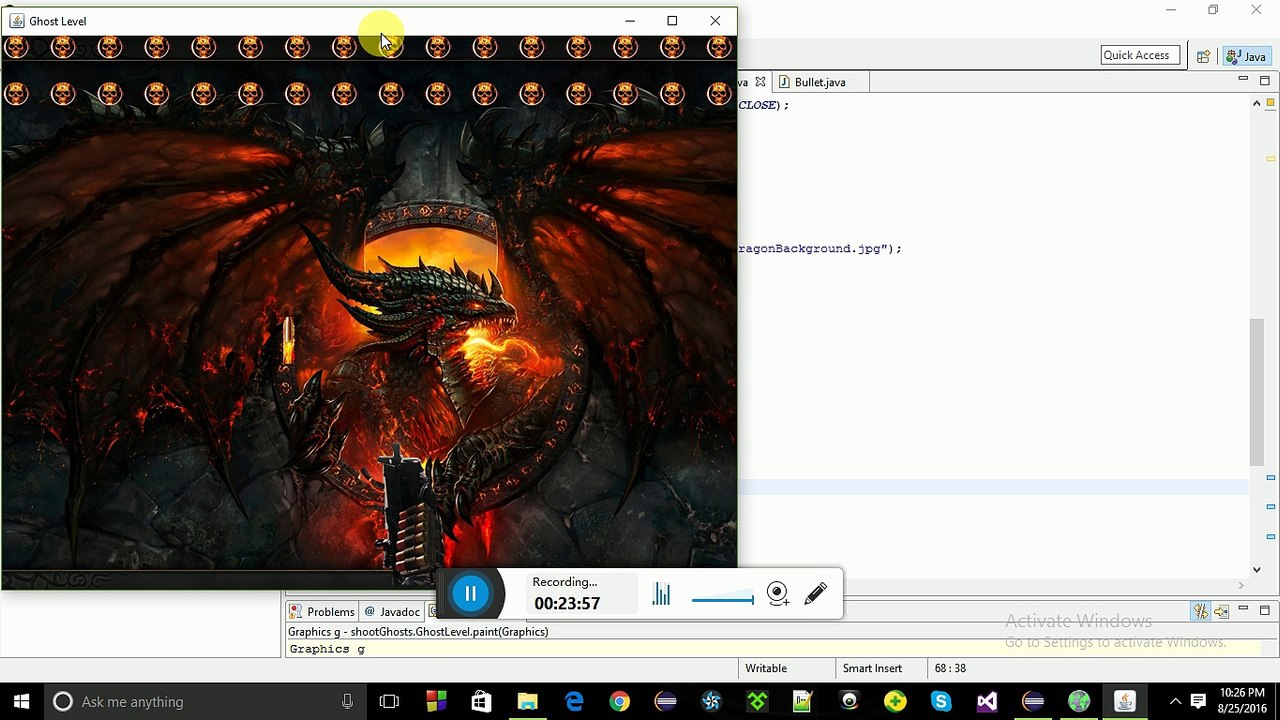
Task: Open the Problems view tab
Action: tap(322, 611)
